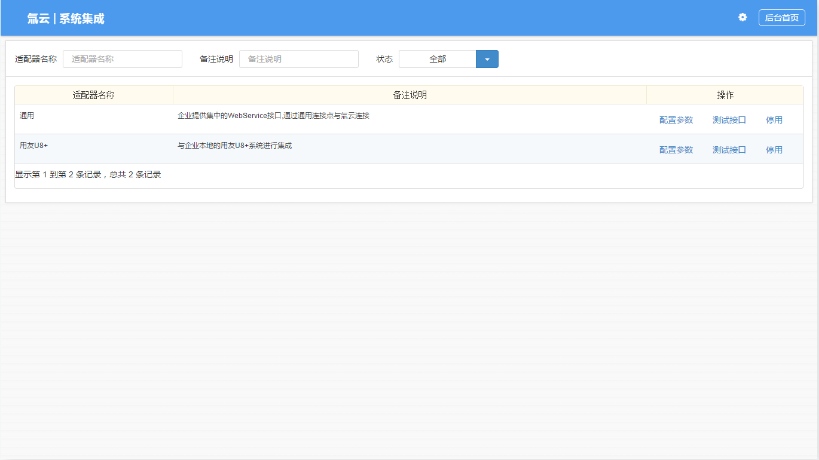Click 停用 for the 通用 adapter
Screen dimensions: 819x460
(x=774, y=120)
